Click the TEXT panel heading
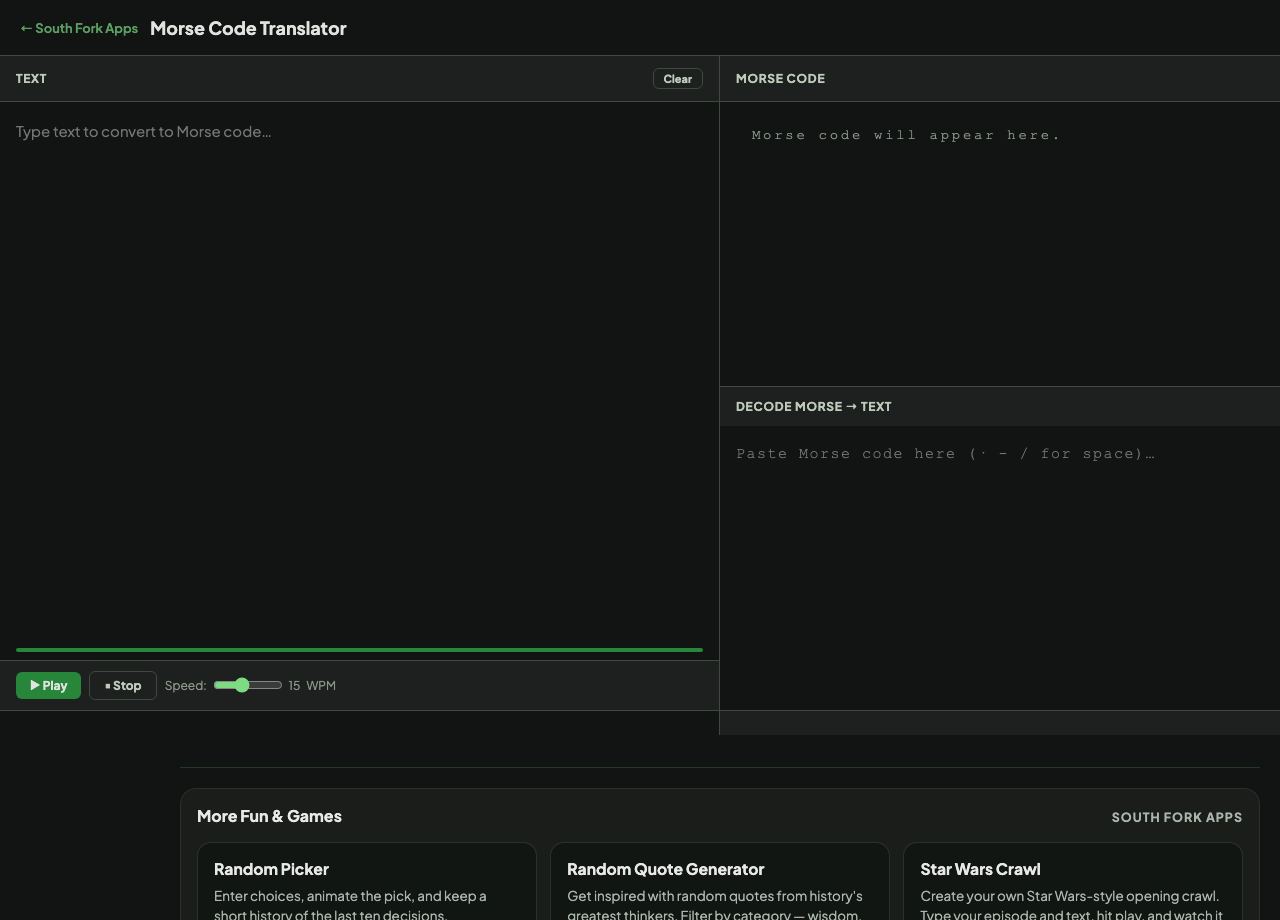The width and height of the screenshot is (1280, 920). (x=31, y=78)
